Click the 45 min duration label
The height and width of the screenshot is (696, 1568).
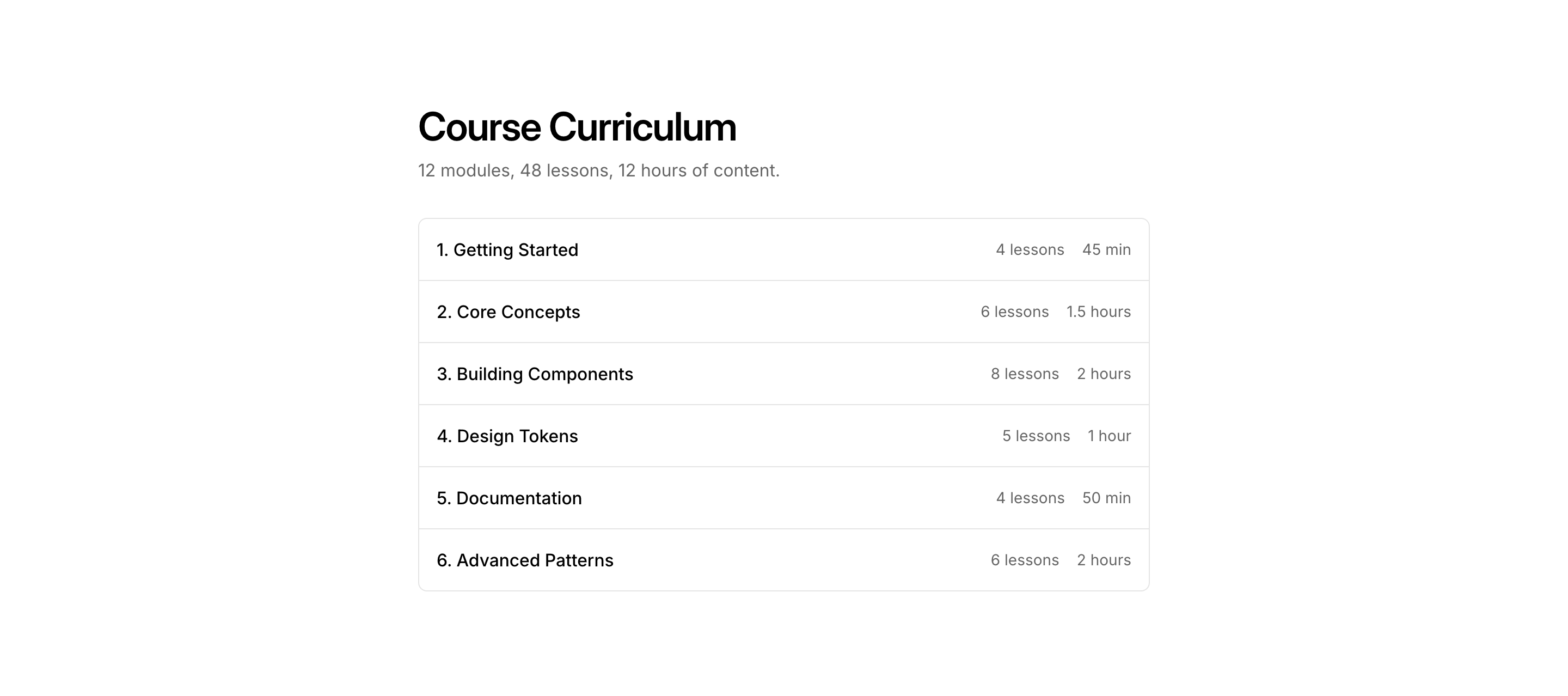(1106, 249)
